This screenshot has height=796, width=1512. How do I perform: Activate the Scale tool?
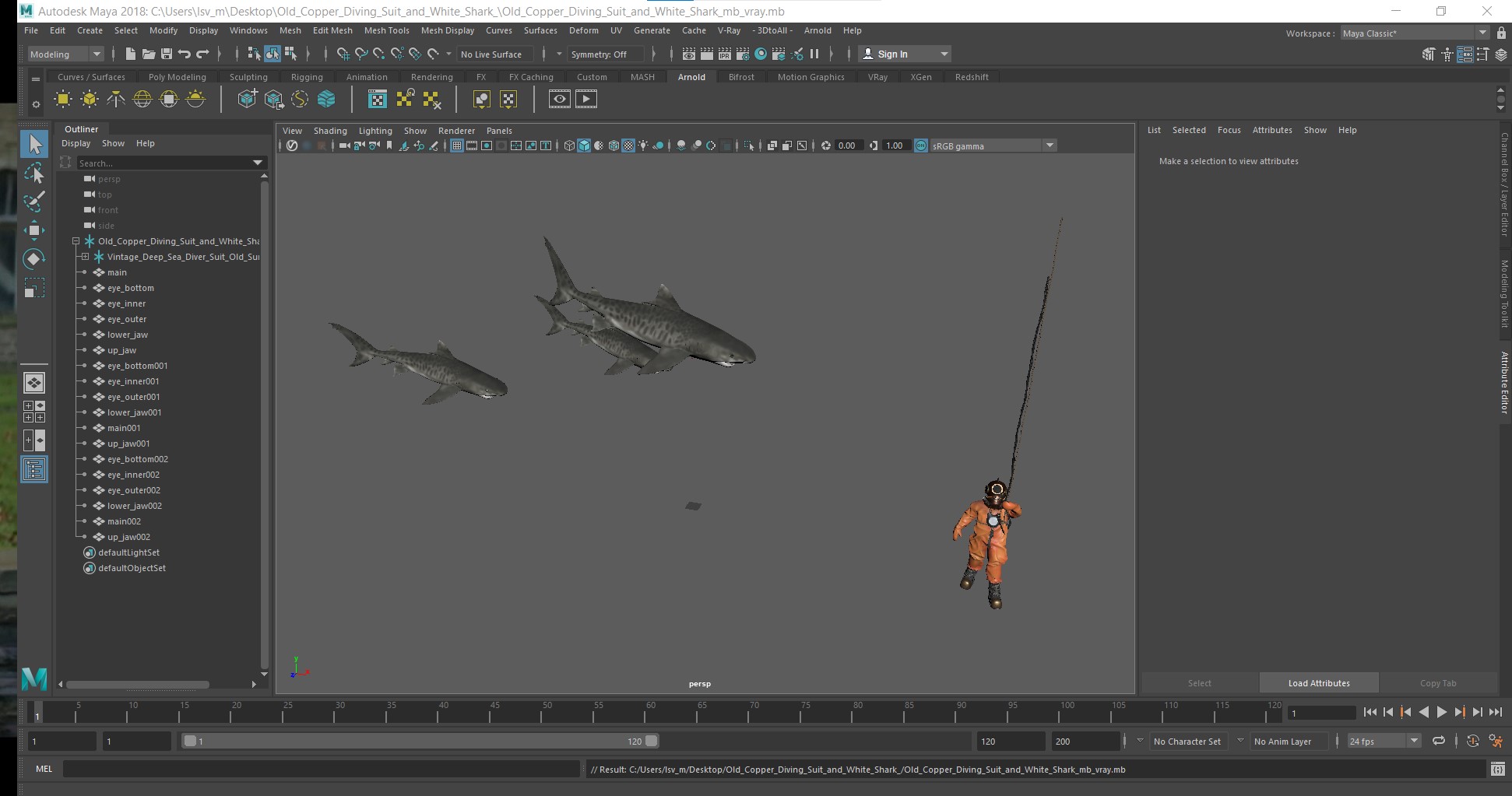click(x=34, y=288)
